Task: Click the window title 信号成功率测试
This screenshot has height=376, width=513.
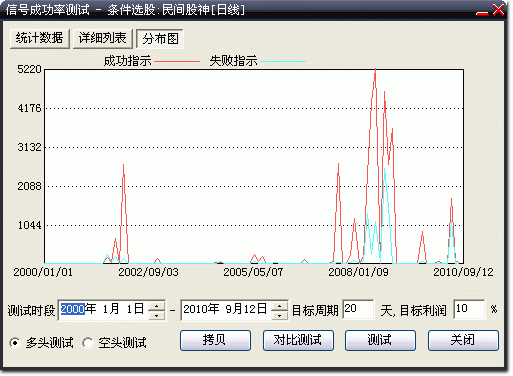Action: click(x=48, y=10)
